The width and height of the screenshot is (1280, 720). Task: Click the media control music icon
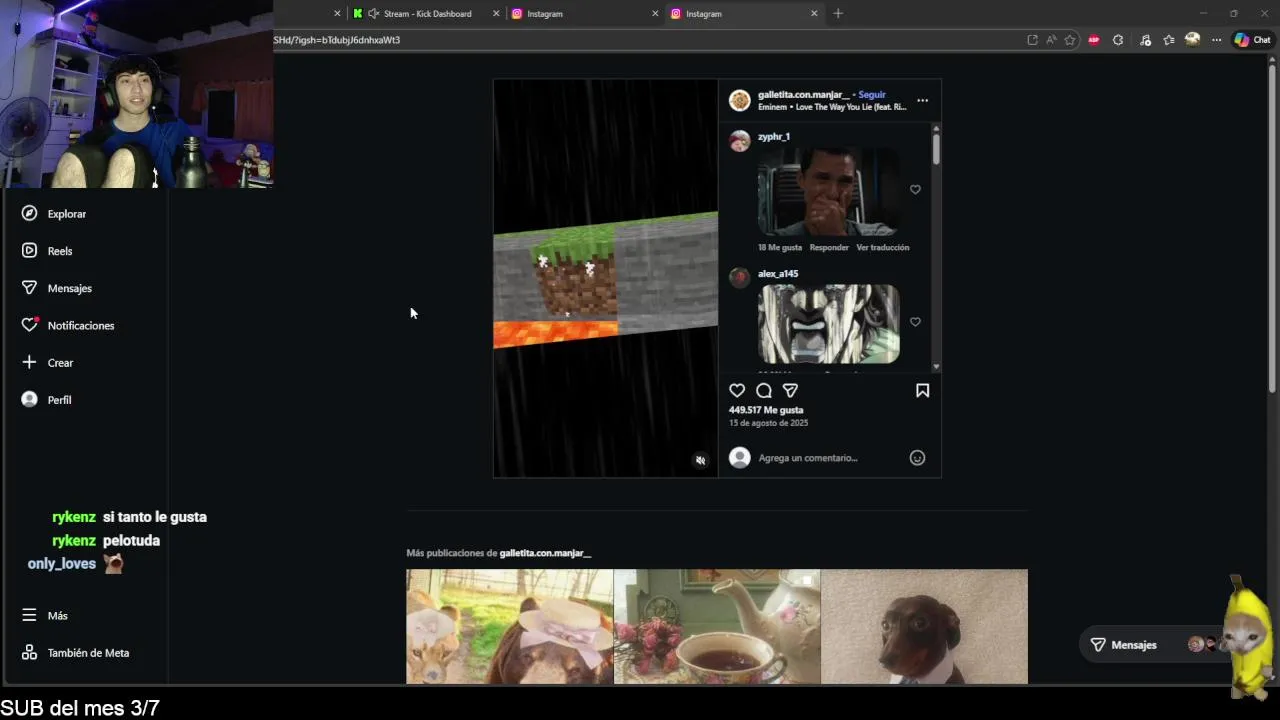[x=1145, y=40]
